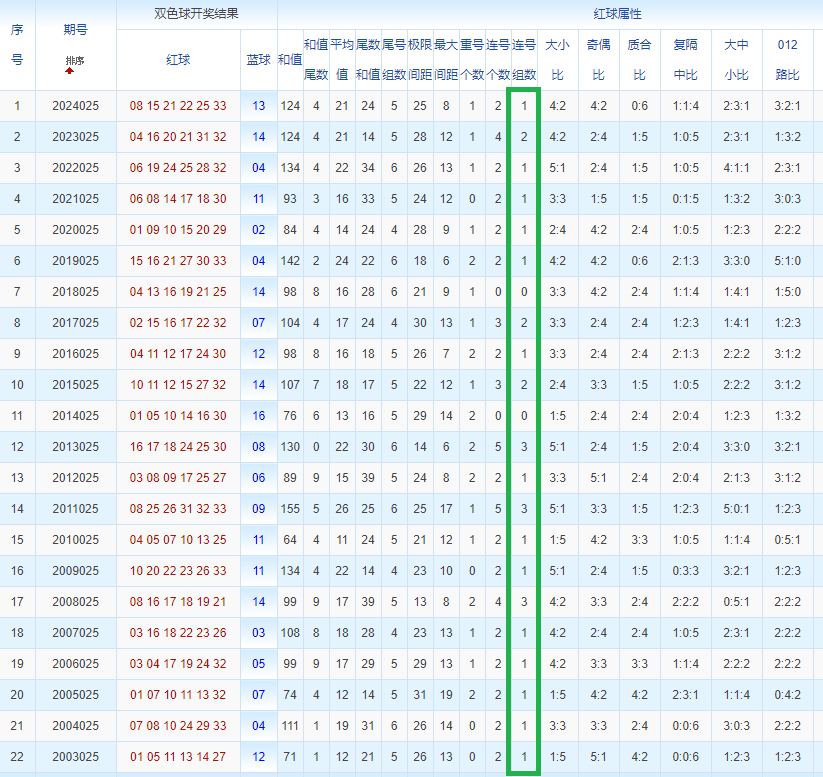
Task: Click the 质合比 column header
Action: click(x=638, y=60)
